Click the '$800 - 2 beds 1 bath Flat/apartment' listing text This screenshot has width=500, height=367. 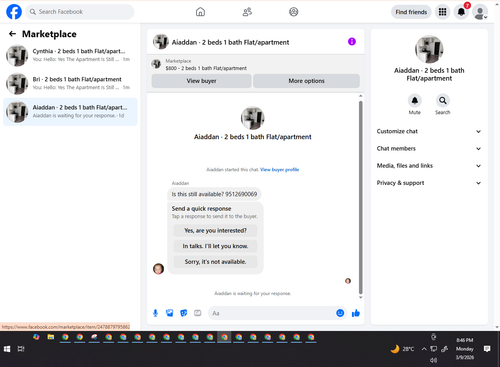coord(206,68)
